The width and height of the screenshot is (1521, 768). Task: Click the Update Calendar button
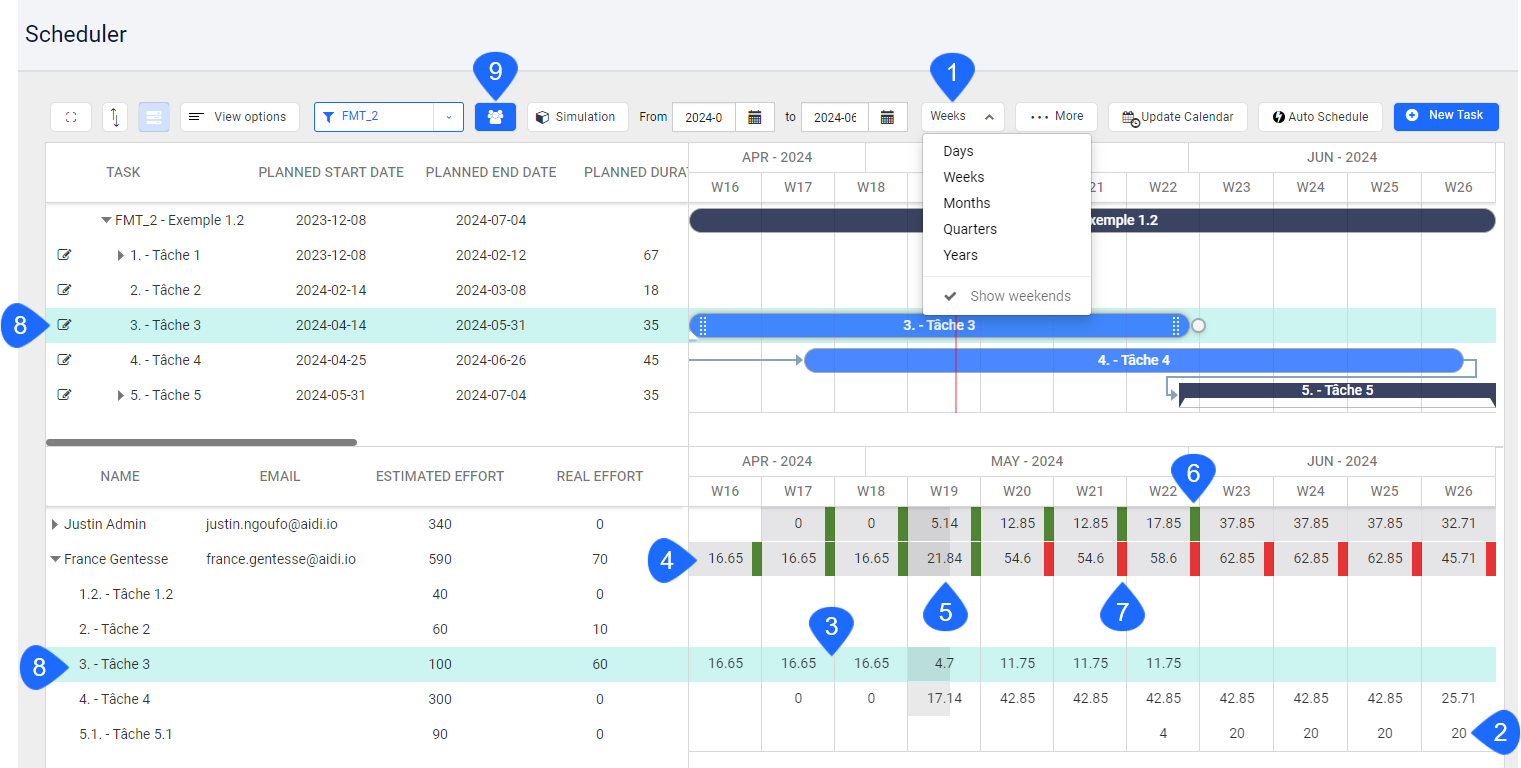[1177, 117]
